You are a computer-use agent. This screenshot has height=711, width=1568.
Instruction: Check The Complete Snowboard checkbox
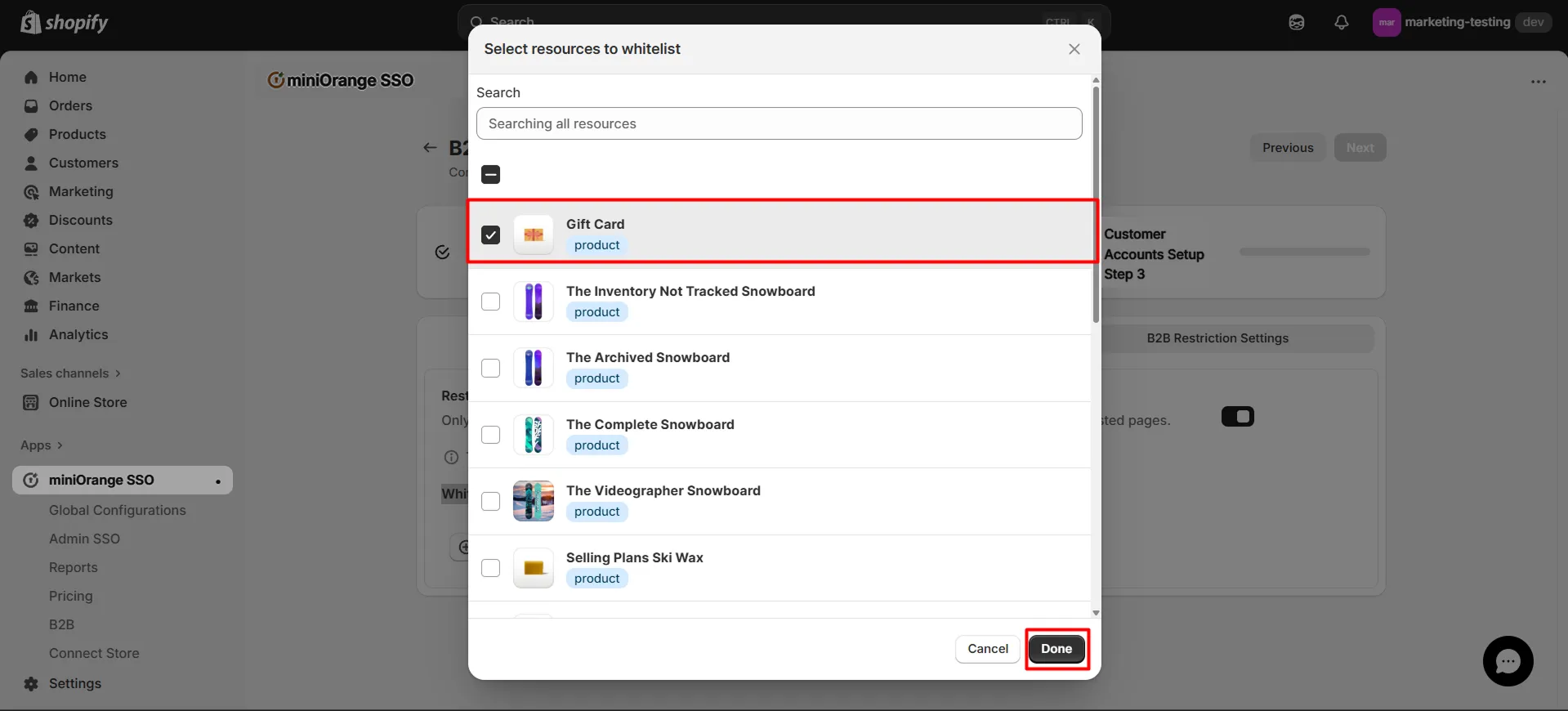coord(490,435)
